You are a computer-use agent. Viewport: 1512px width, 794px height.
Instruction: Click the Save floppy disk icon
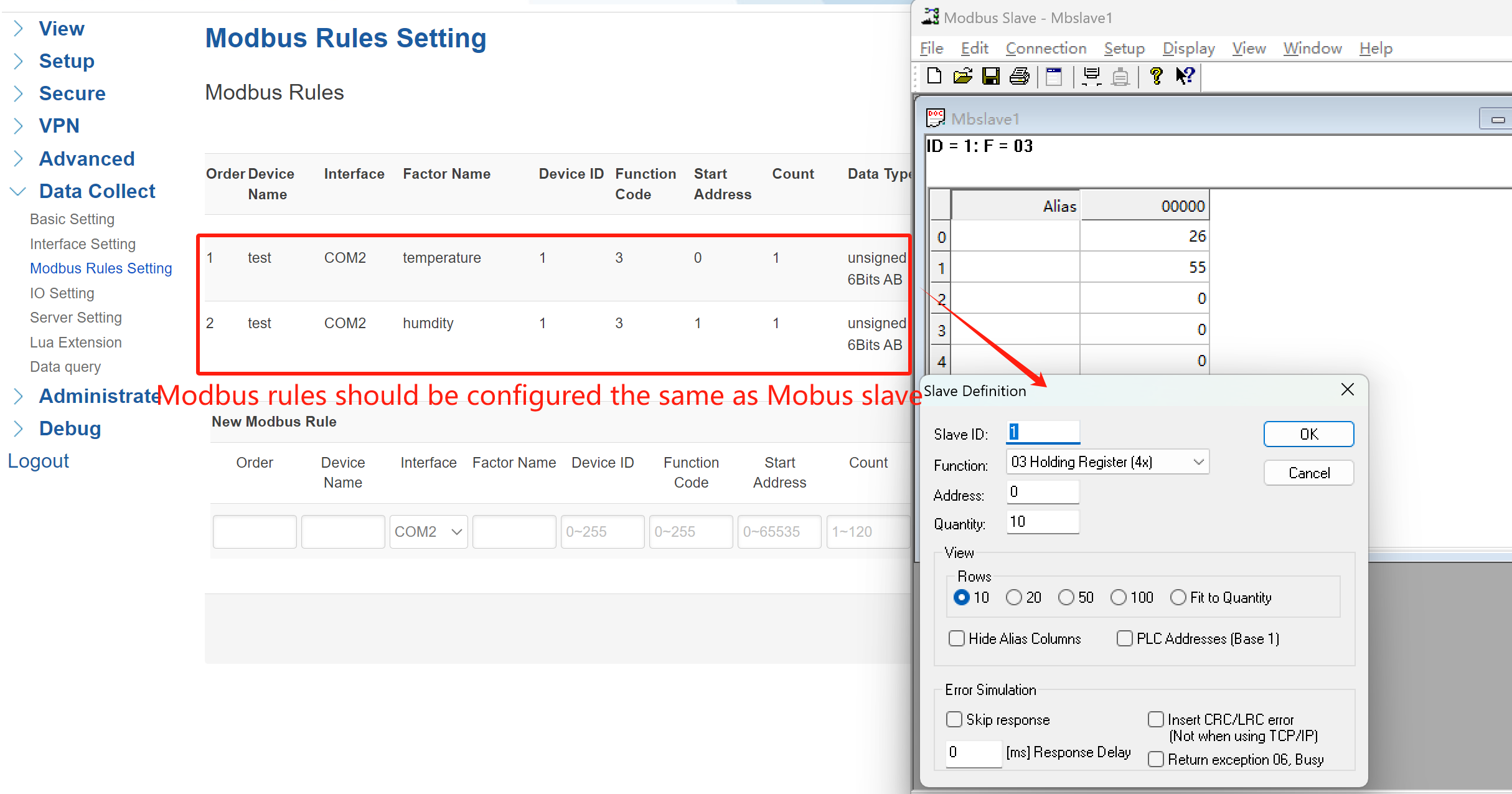click(x=990, y=76)
